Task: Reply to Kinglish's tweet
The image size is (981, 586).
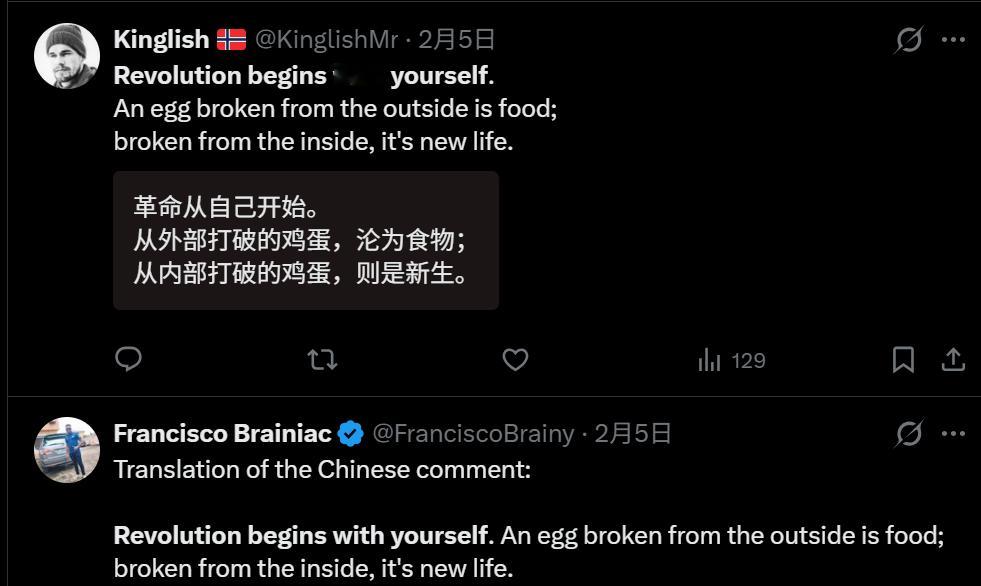Action: tap(129, 359)
